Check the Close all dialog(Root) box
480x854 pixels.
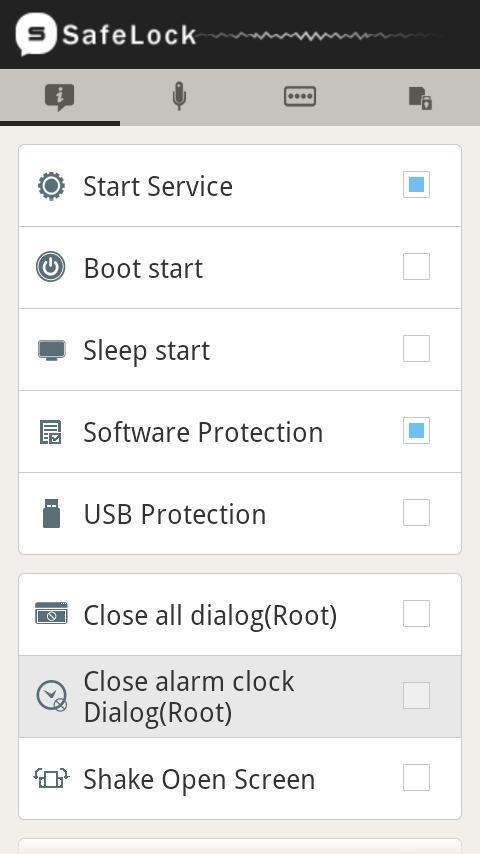(x=416, y=614)
